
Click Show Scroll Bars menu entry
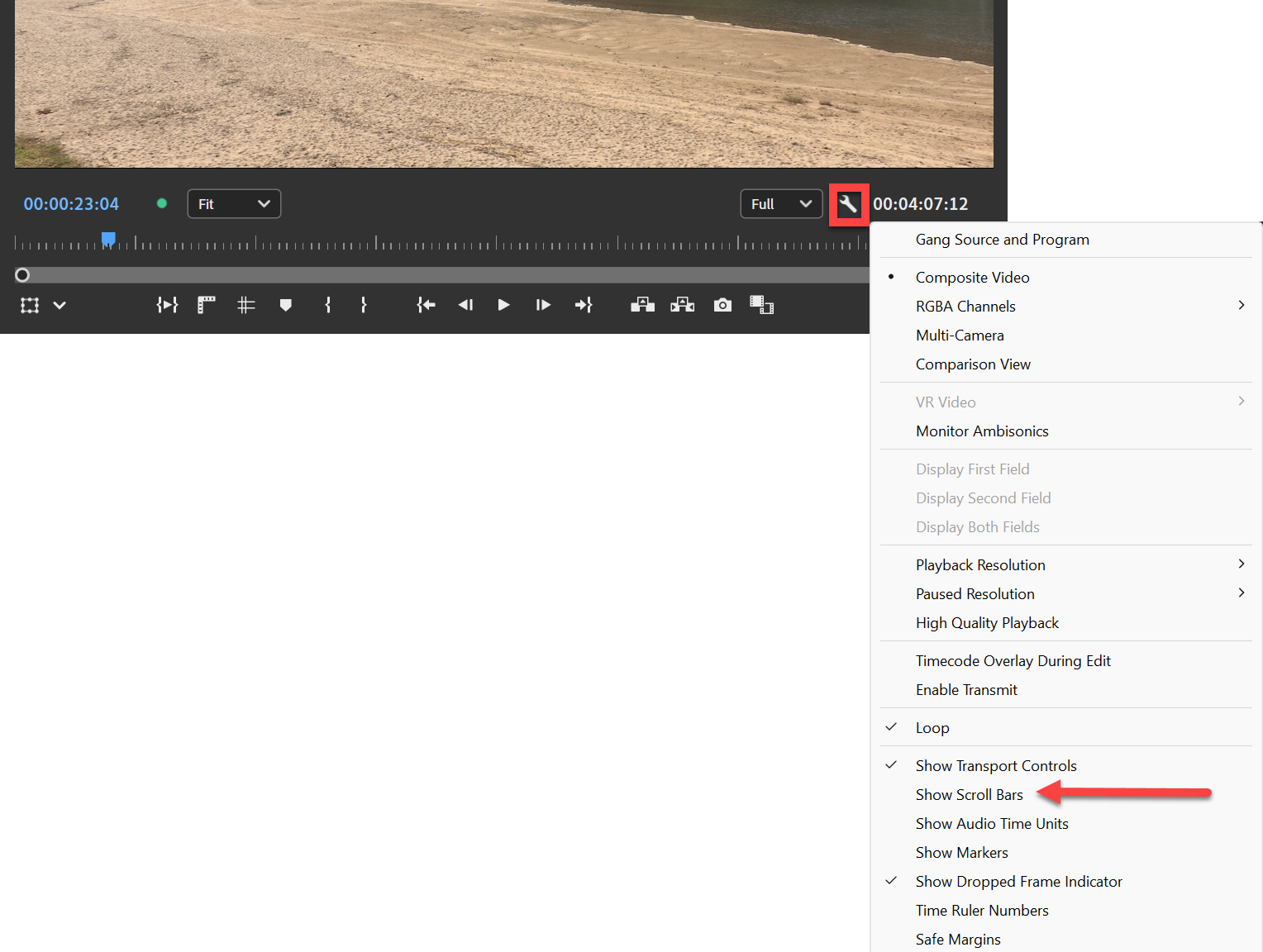click(969, 794)
